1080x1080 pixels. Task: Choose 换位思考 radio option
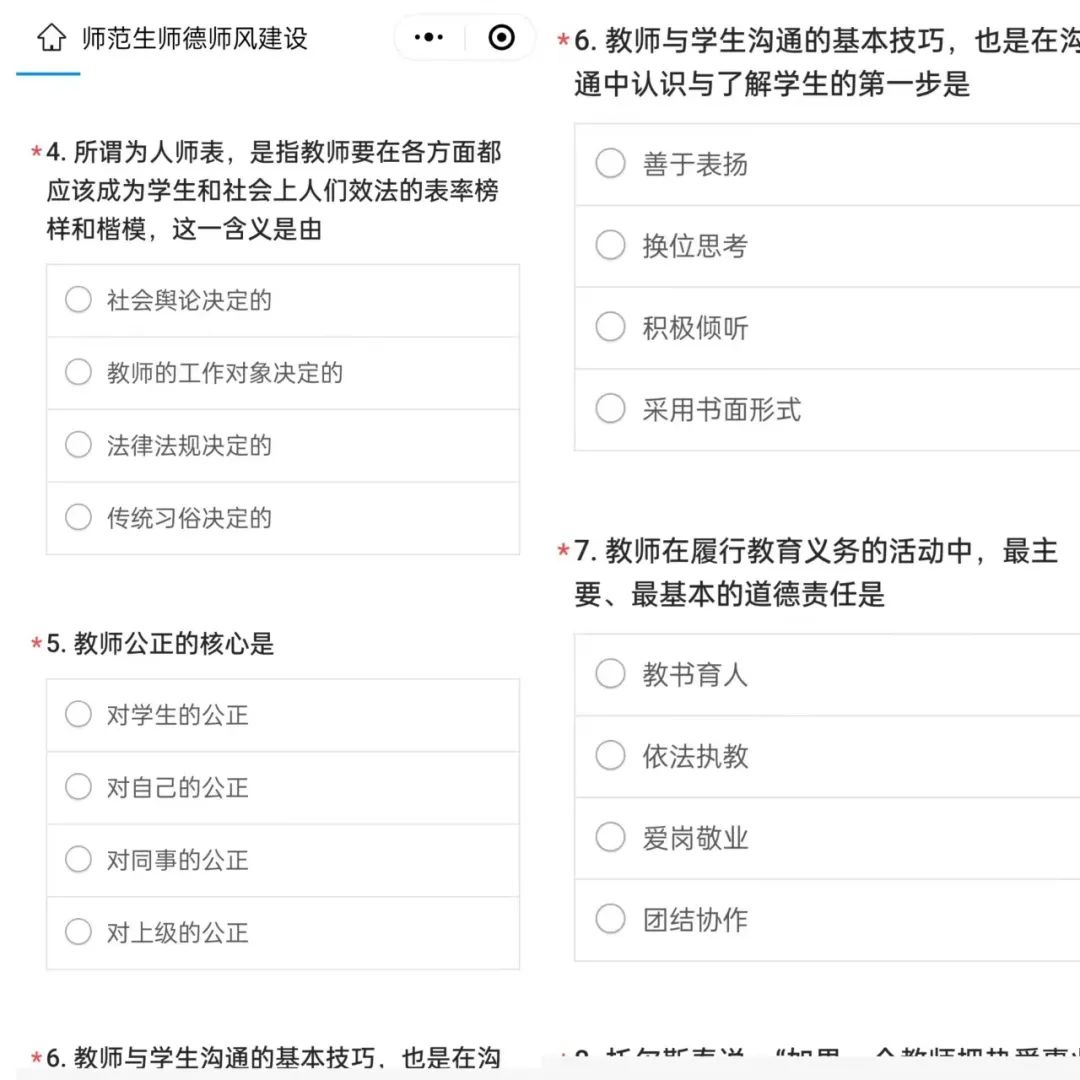[611, 245]
